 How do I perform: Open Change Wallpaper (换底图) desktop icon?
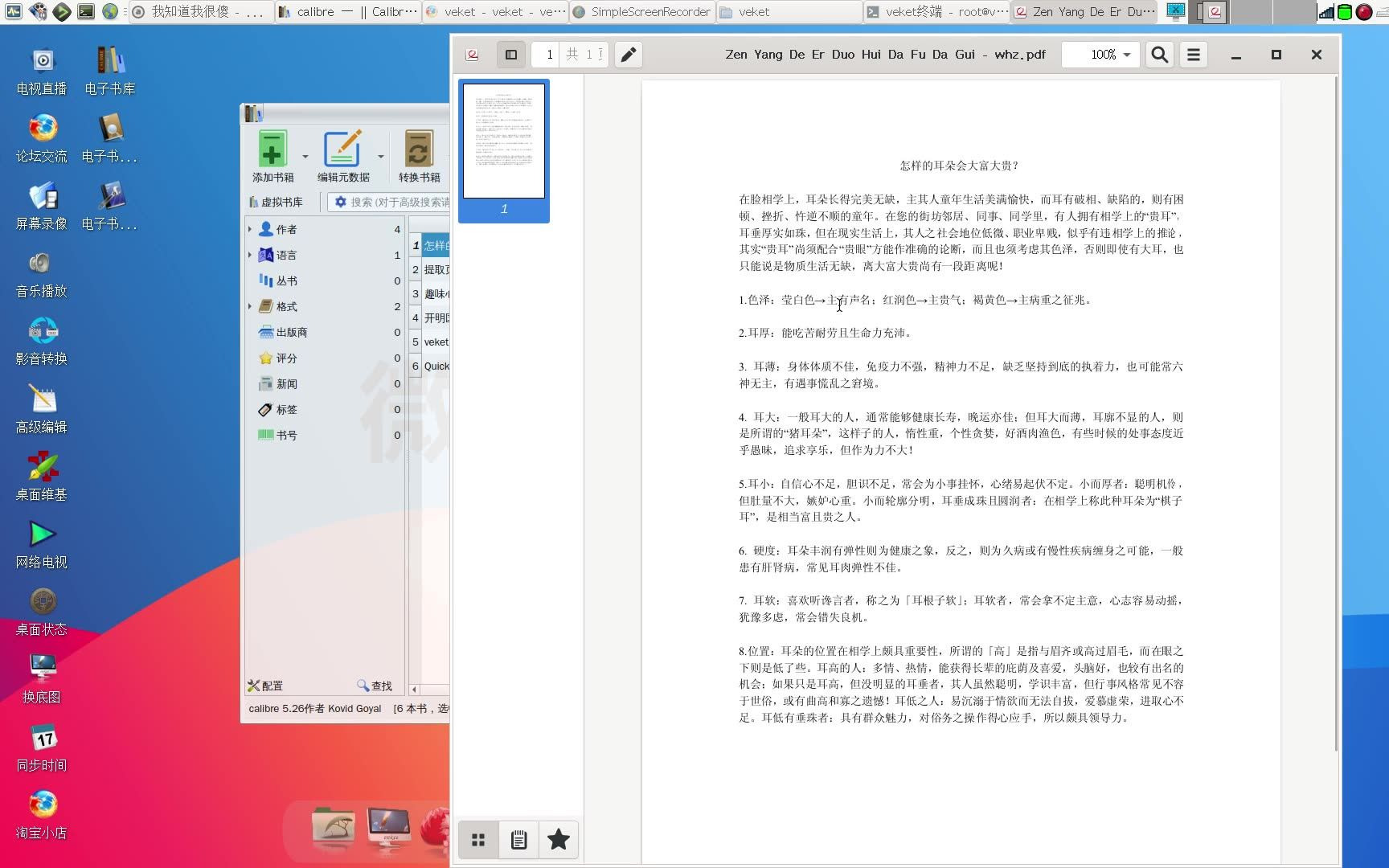point(42,679)
